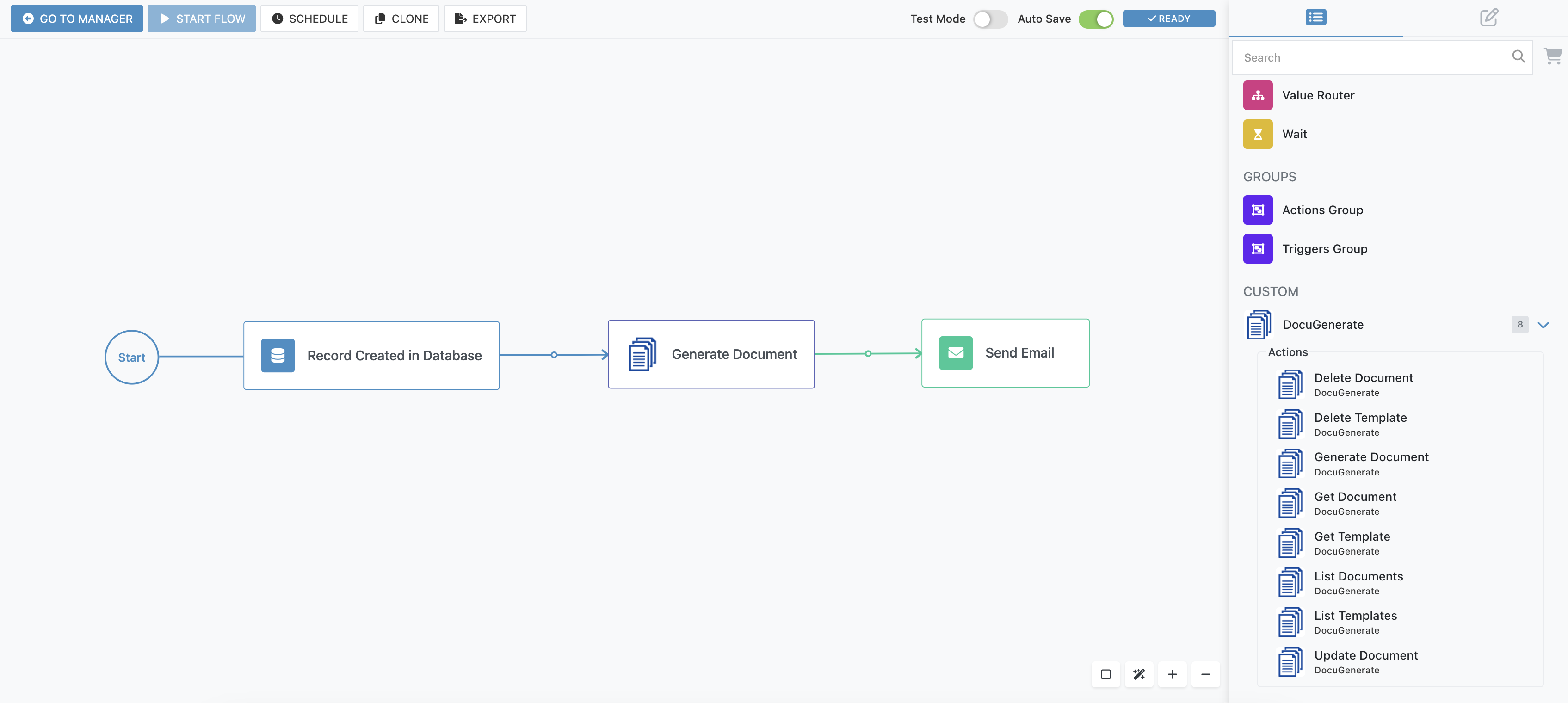Viewport: 1568px width, 703px height.
Task: Click "Triggers Group" label
Action: pyautogui.click(x=1325, y=249)
